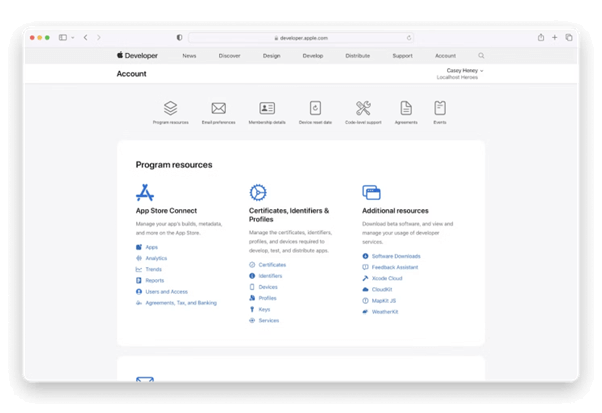
Task: Open the Analytics link
Action: (x=156, y=258)
